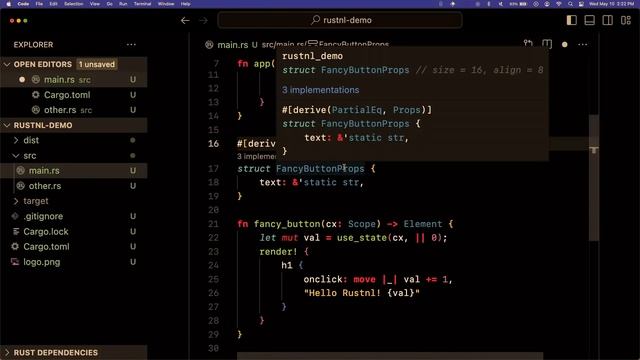Click the Wi-Fi status icon

click(x=559, y=4)
